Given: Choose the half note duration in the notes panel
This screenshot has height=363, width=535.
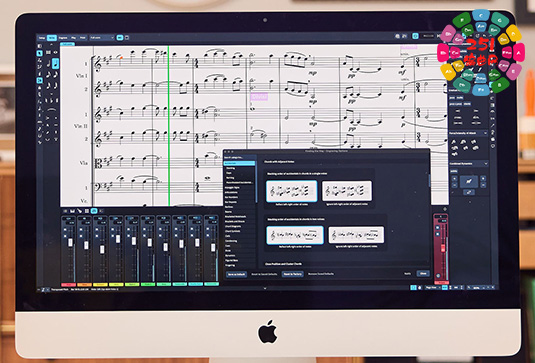Looking at the screenshot, I should 48,64.
